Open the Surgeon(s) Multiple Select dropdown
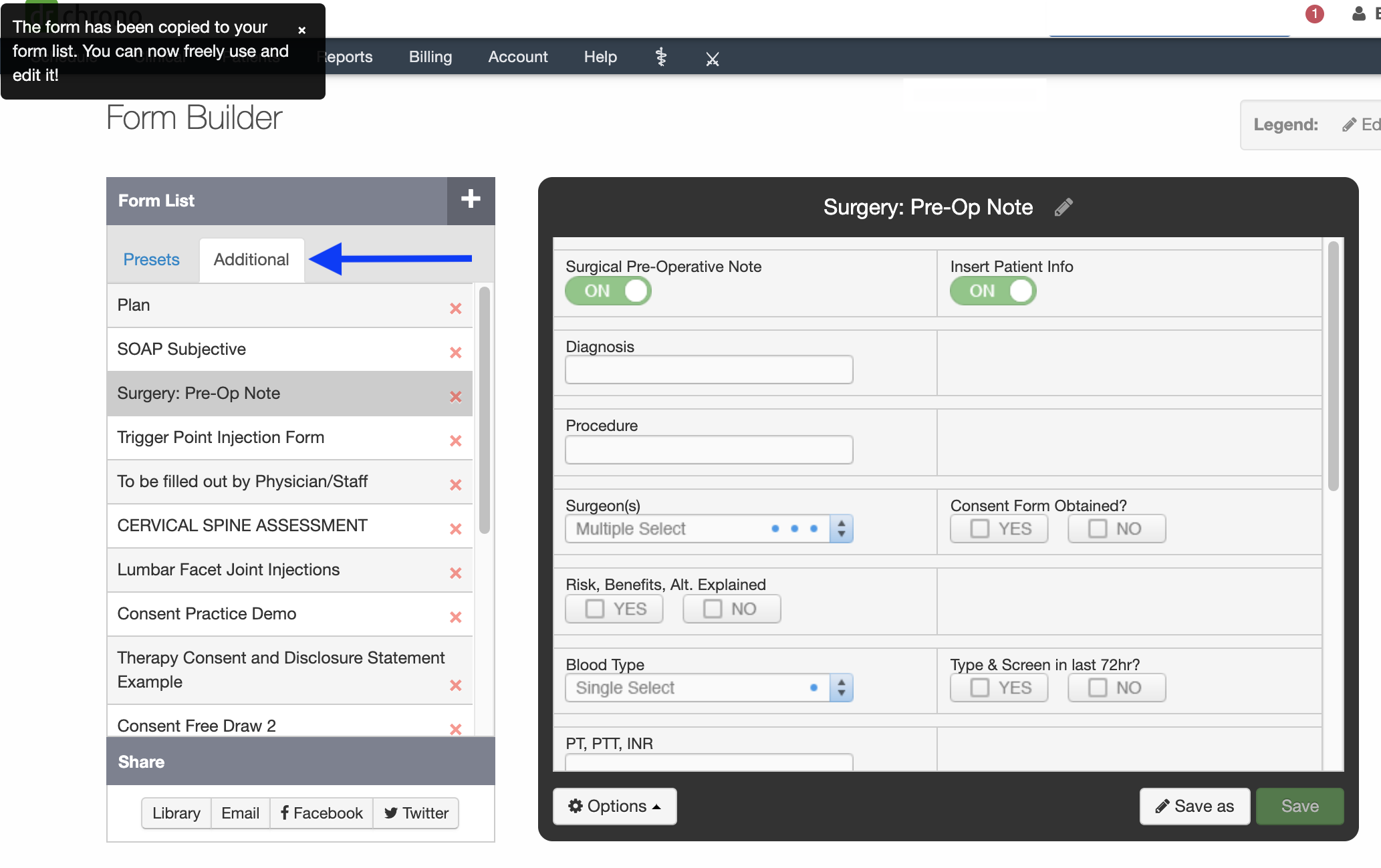This screenshot has width=1381, height=868. click(x=709, y=529)
